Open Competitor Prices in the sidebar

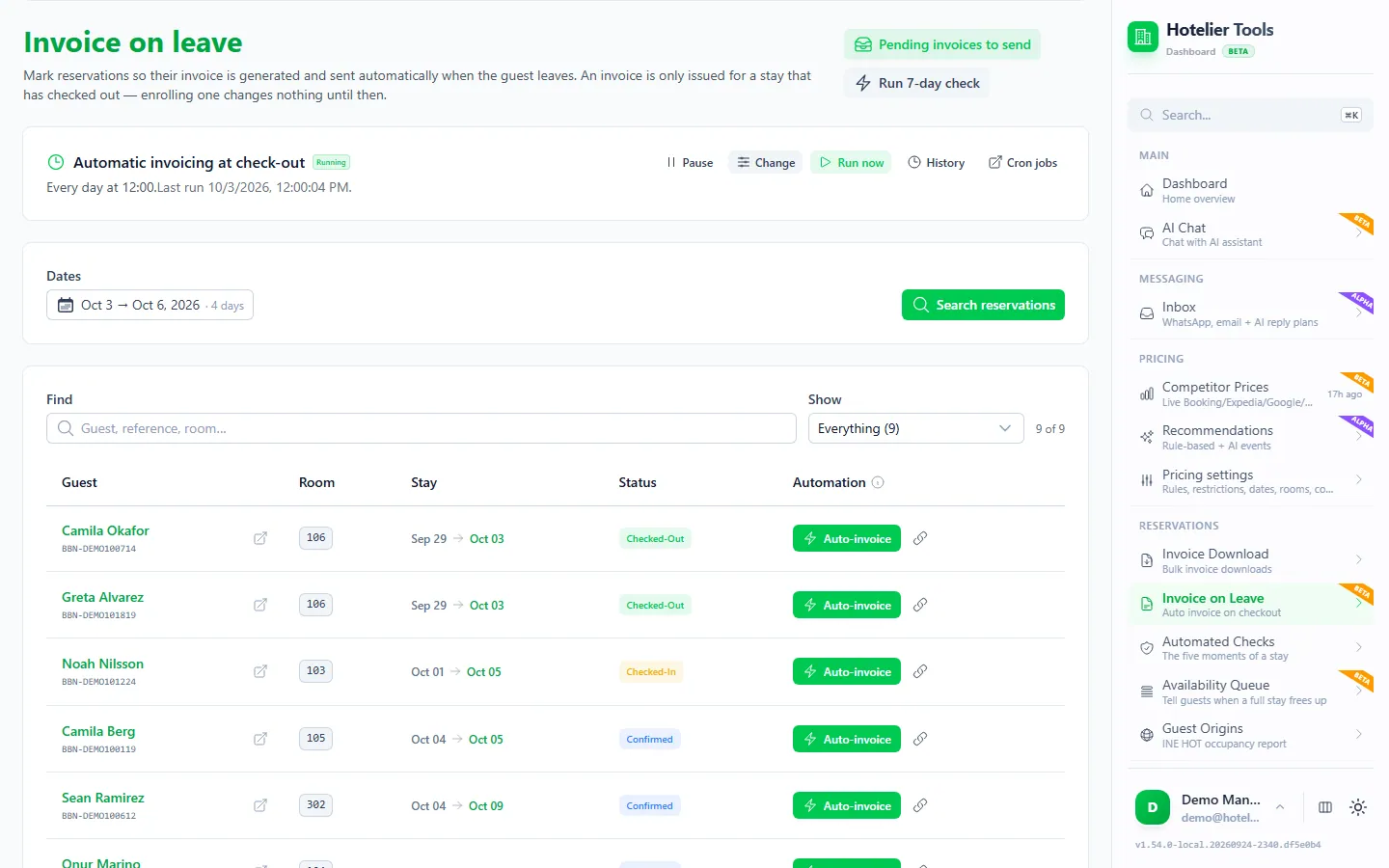pyautogui.click(x=1250, y=393)
